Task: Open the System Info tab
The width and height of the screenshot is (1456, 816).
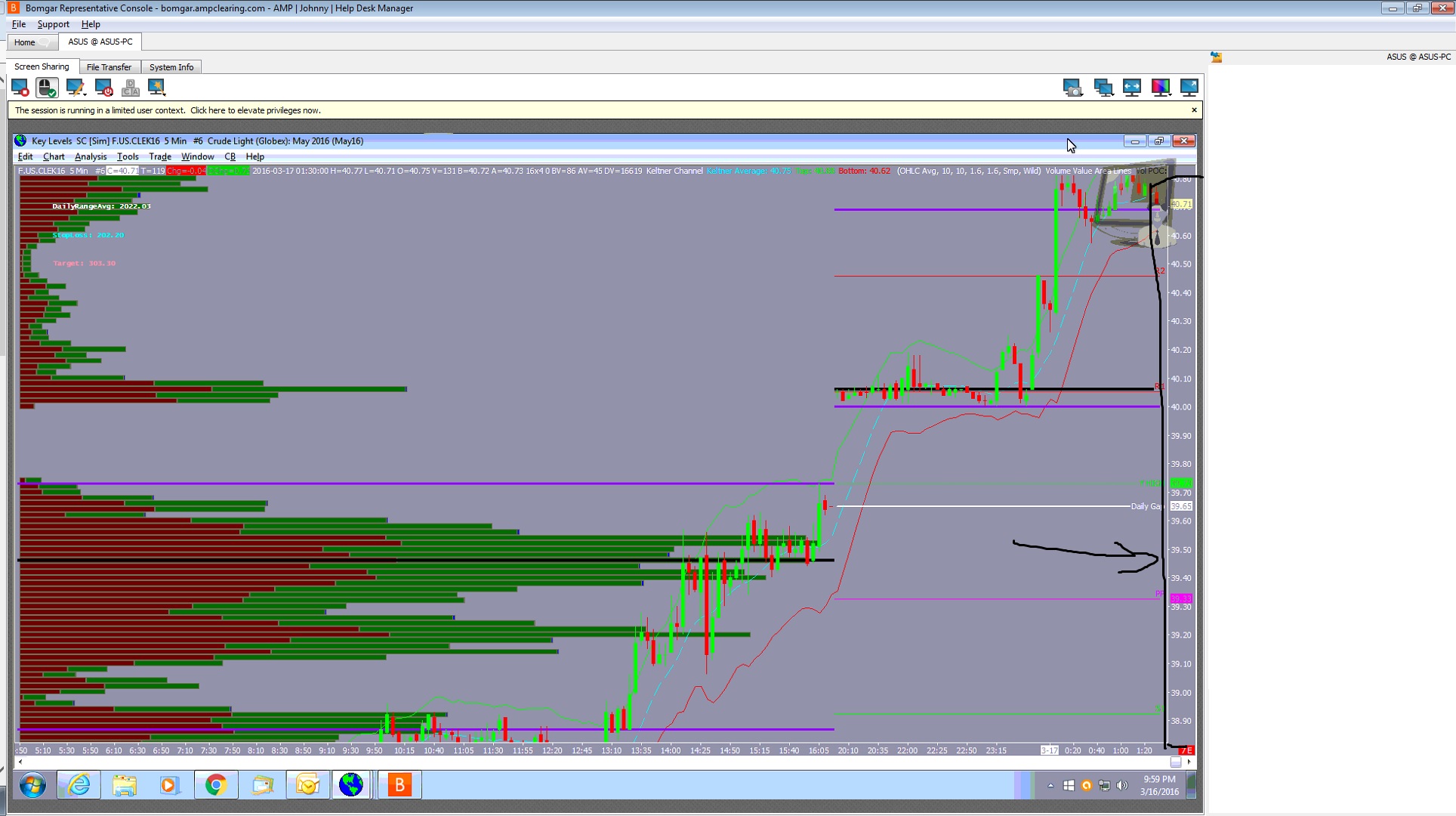Action: (171, 67)
